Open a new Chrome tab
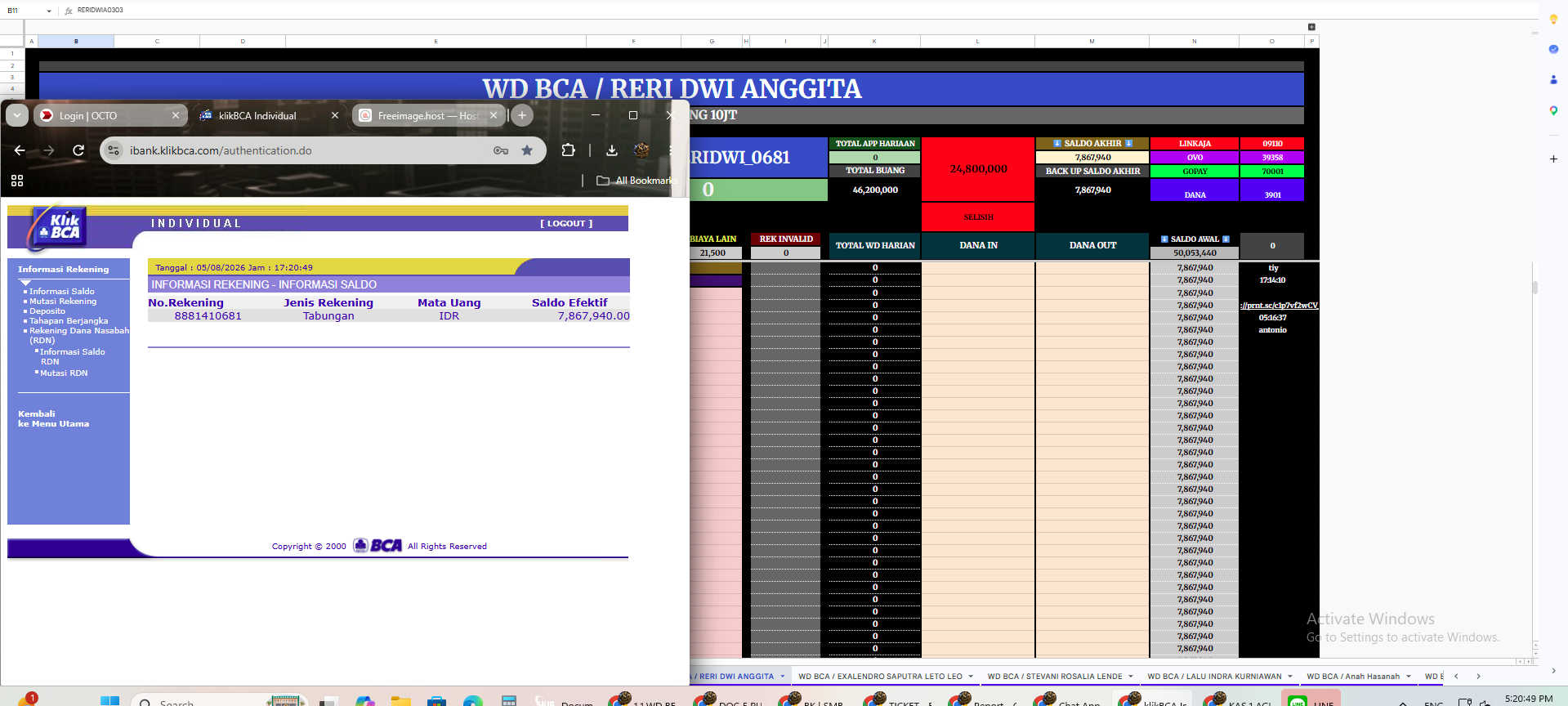The width and height of the screenshot is (1568, 706). point(522,115)
